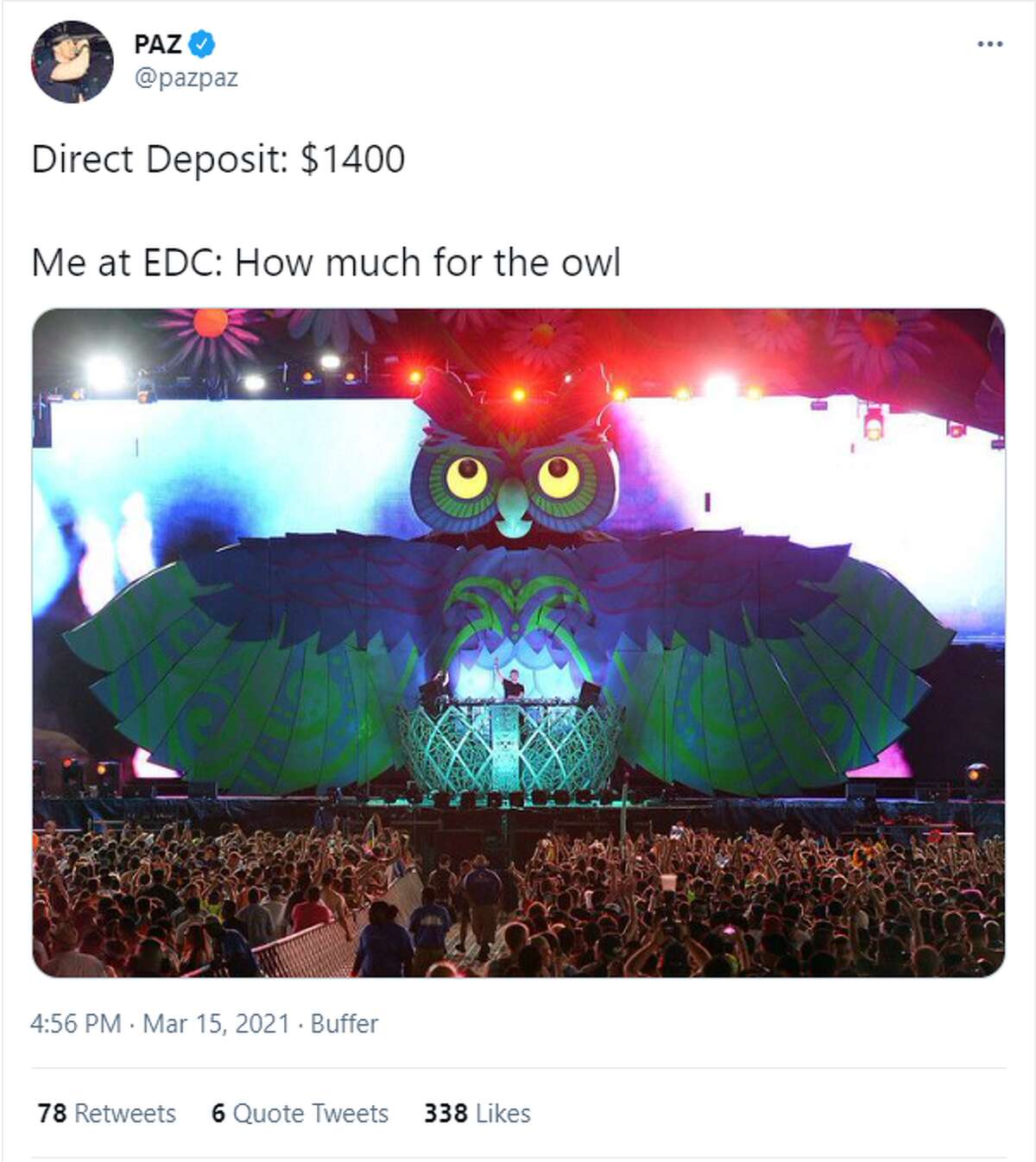This screenshot has width=1036, height=1162.
Task: Click the PAZ profile avatar
Action: tap(73, 61)
